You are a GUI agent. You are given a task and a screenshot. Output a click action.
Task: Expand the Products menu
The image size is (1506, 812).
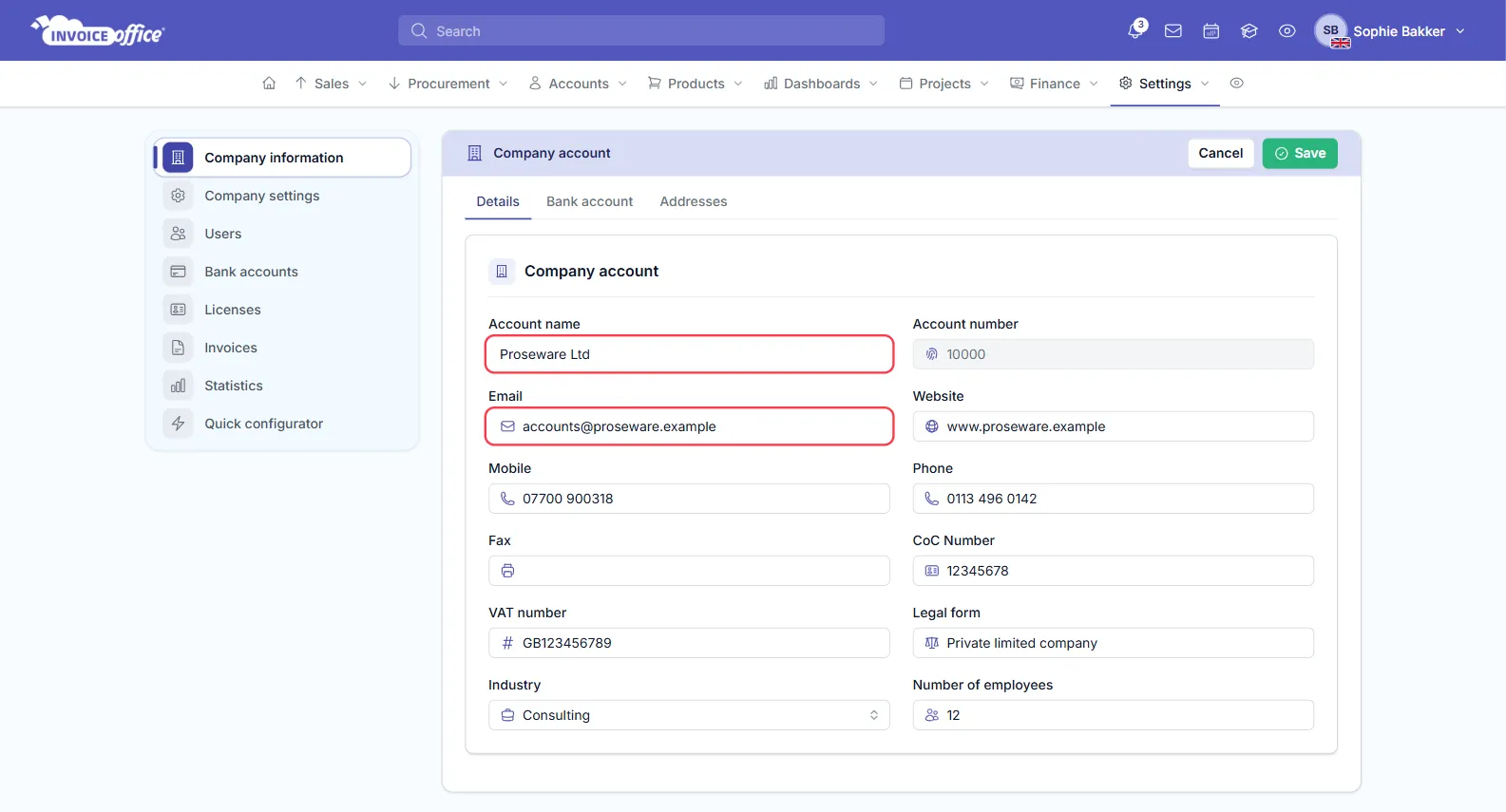695,84
